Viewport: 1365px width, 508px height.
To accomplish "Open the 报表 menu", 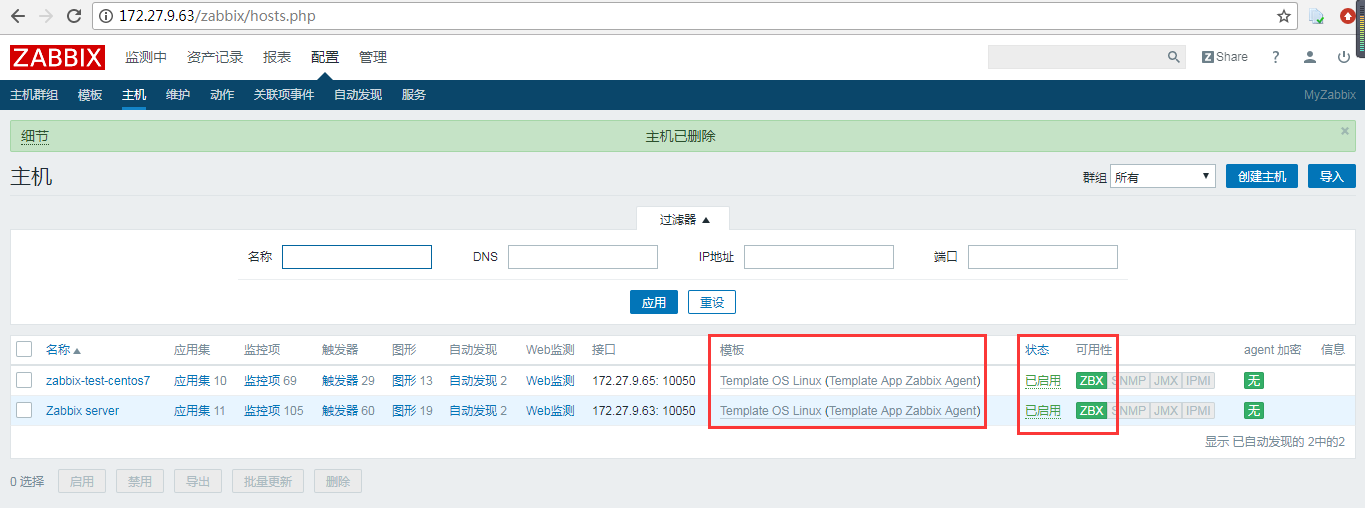I will coord(277,57).
